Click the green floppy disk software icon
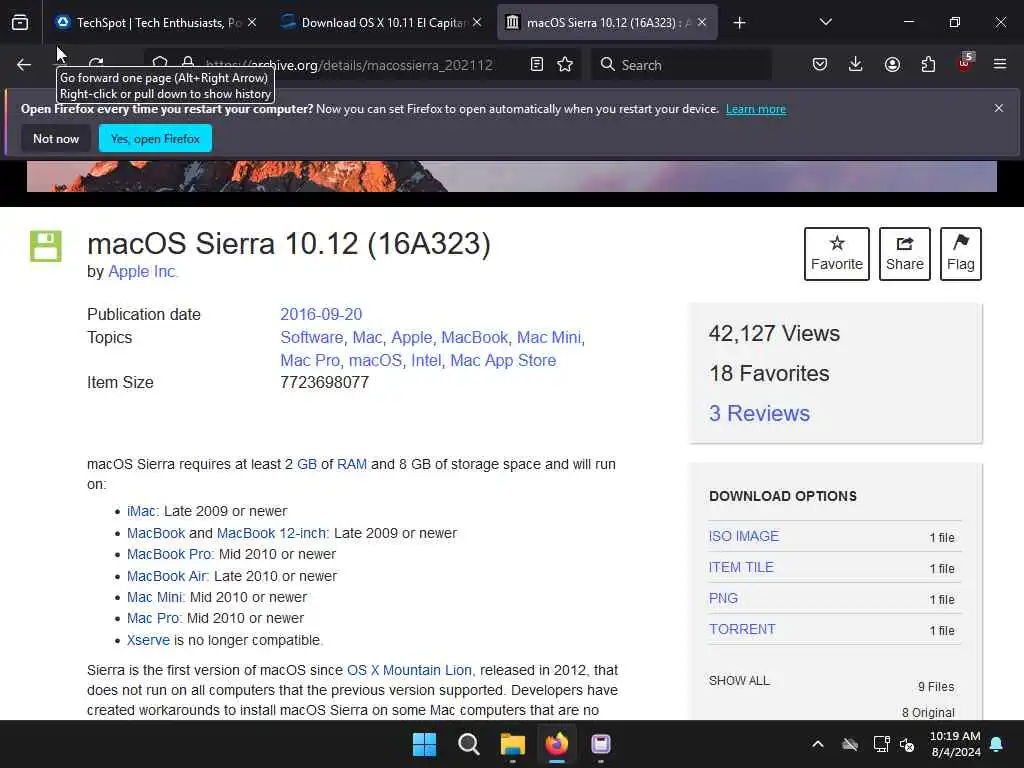The height and width of the screenshot is (768, 1024). click(x=46, y=246)
